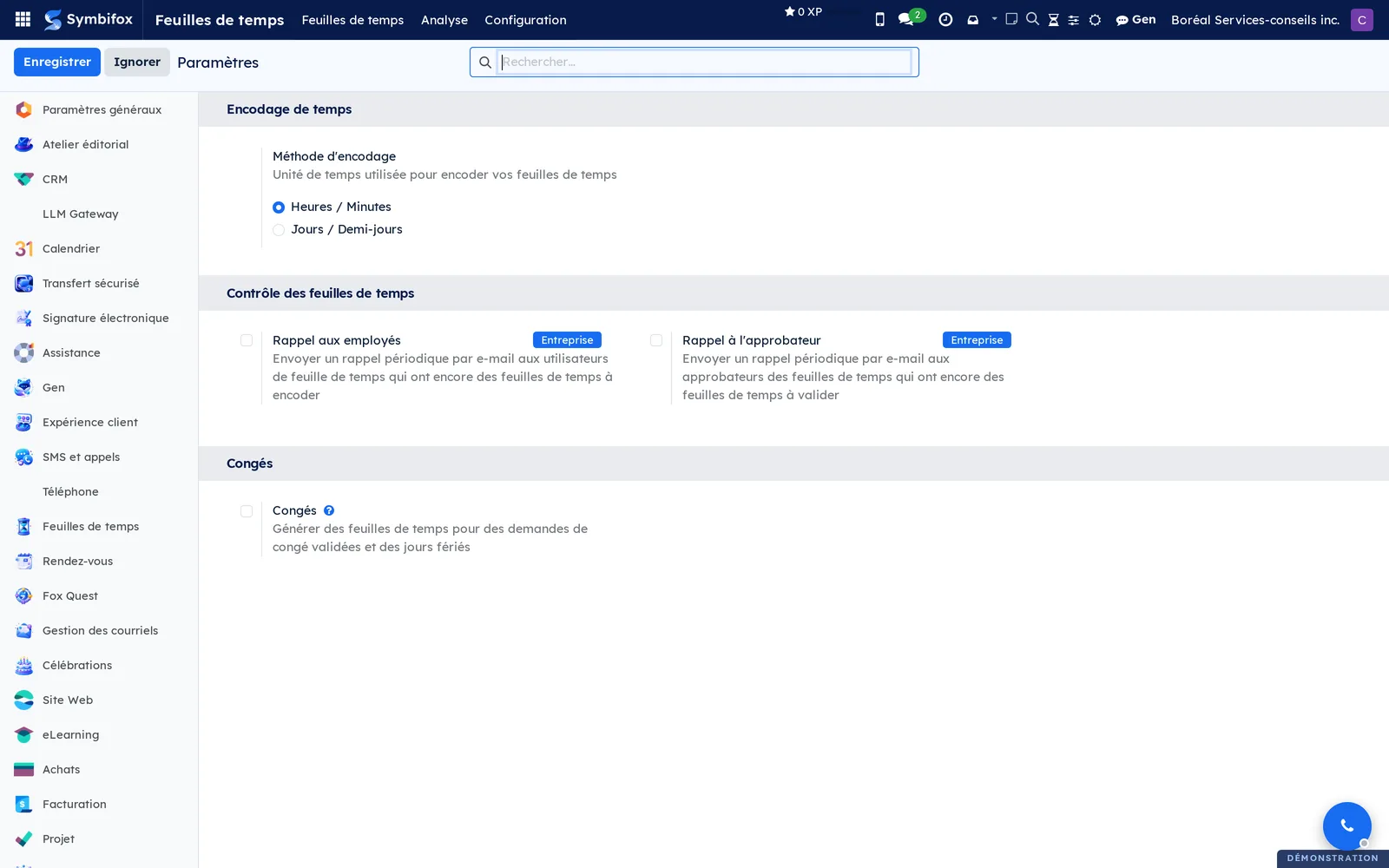Select Calendrier icon in sidebar

[23, 248]
